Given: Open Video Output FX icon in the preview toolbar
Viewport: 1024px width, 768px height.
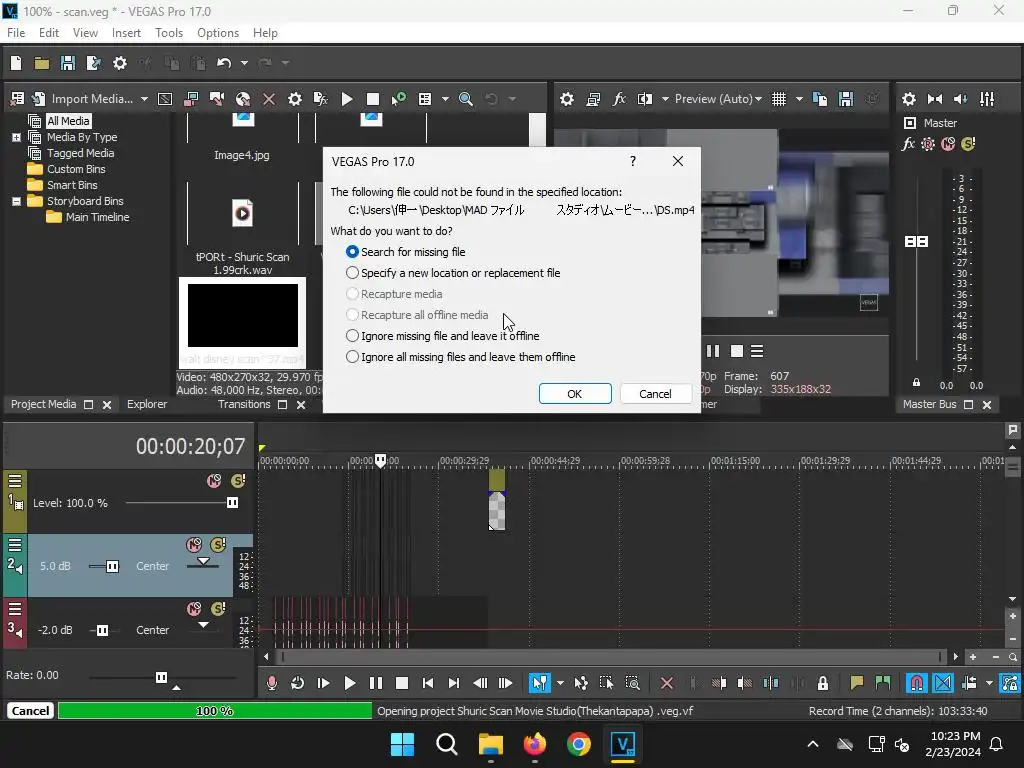Looking at the screenshot, I should (x=619, y=99).
